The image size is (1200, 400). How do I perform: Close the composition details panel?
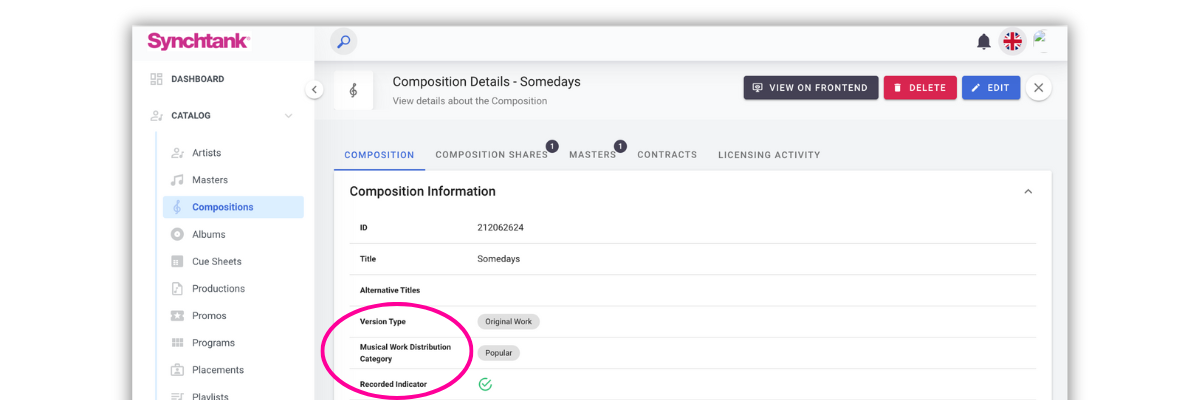click(1038, 88)
